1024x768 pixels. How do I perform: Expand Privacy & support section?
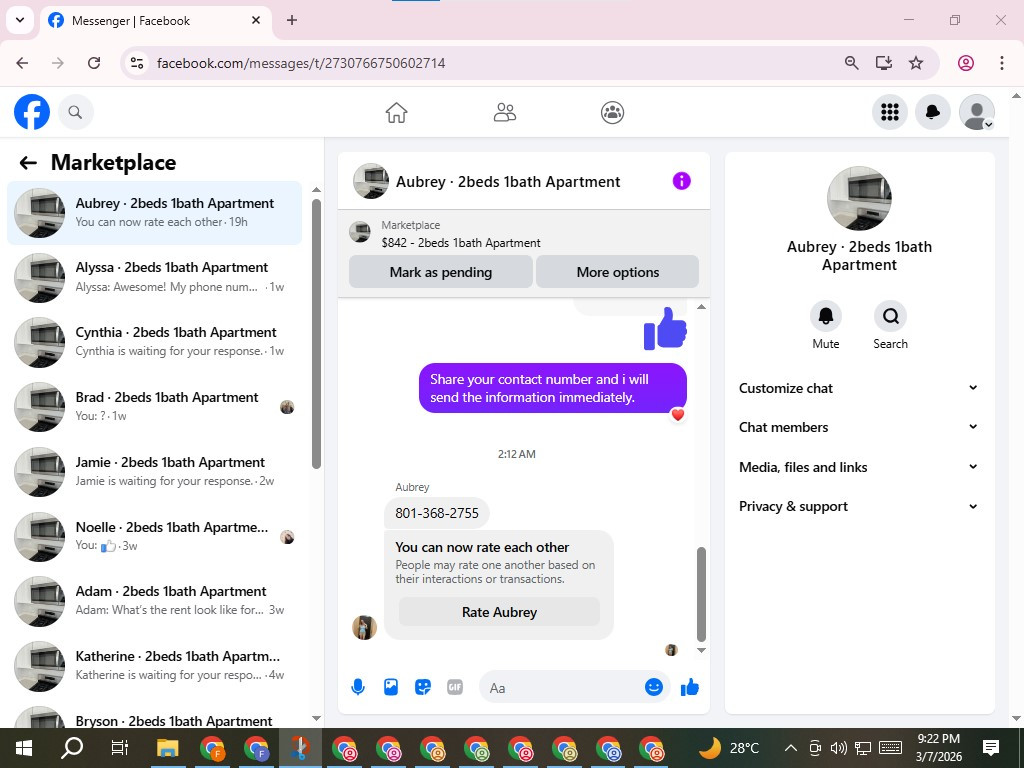859,506
